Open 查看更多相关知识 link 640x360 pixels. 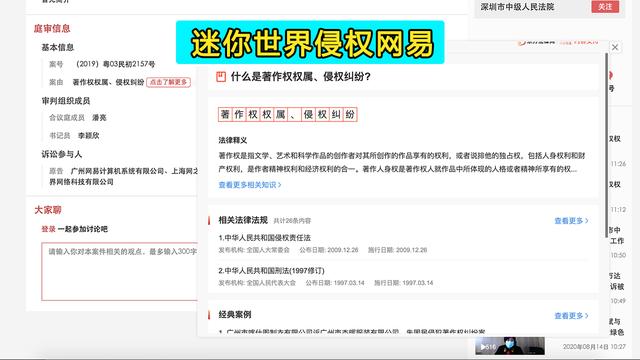(x=250, y=185)
